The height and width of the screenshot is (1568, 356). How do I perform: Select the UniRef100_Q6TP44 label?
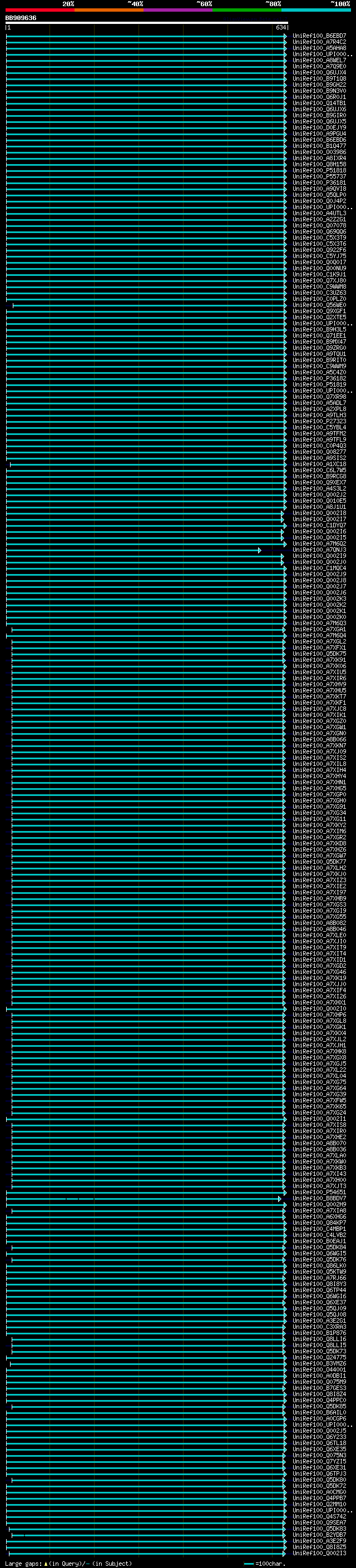click(x=319, y=1290)
